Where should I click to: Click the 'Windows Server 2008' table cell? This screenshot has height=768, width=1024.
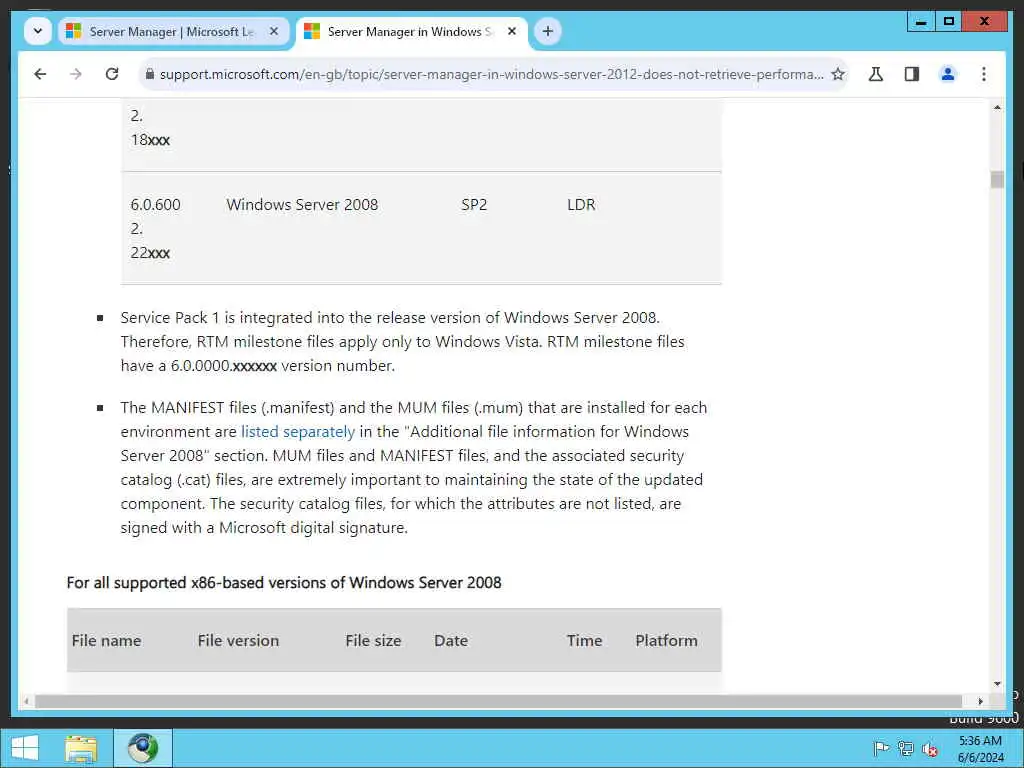click(x=302, y=204)
